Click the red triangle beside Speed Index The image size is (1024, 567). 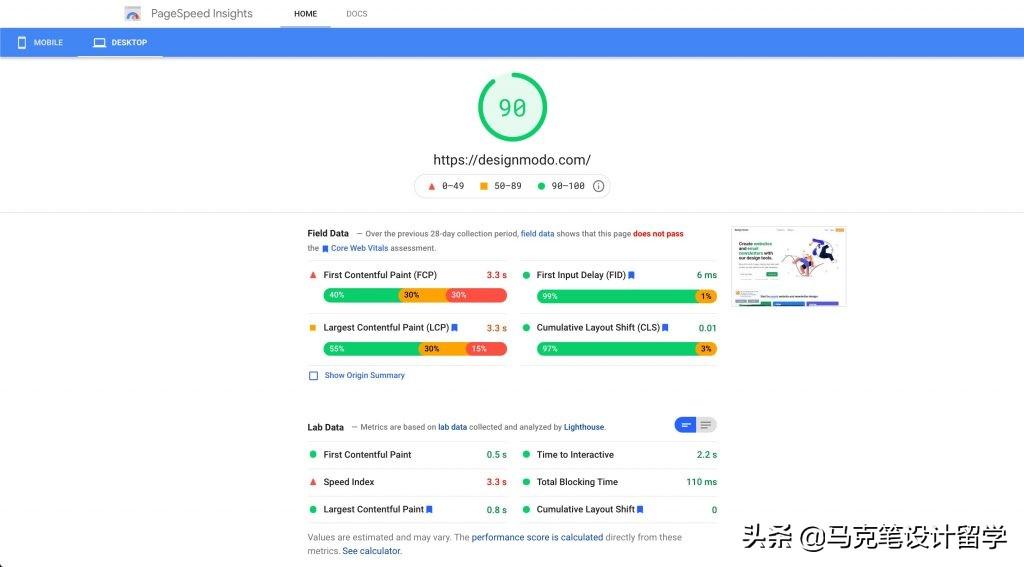pyautogui.click(x=313, y=482)
